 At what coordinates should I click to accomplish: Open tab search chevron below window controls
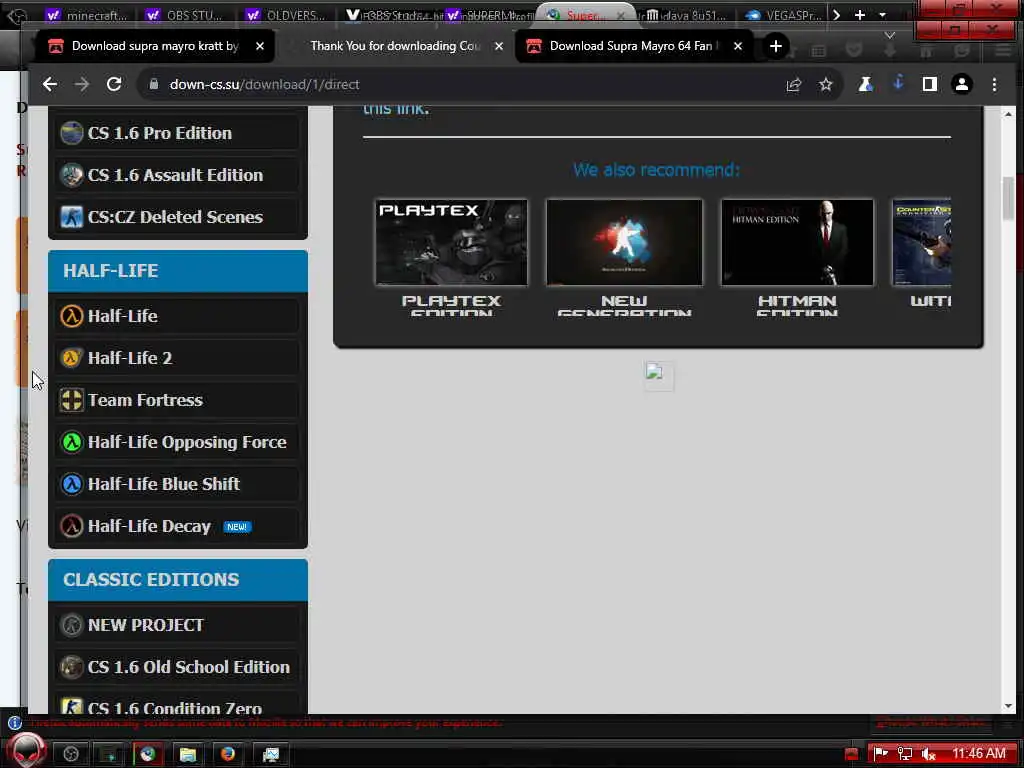click(x=889, y=35)
